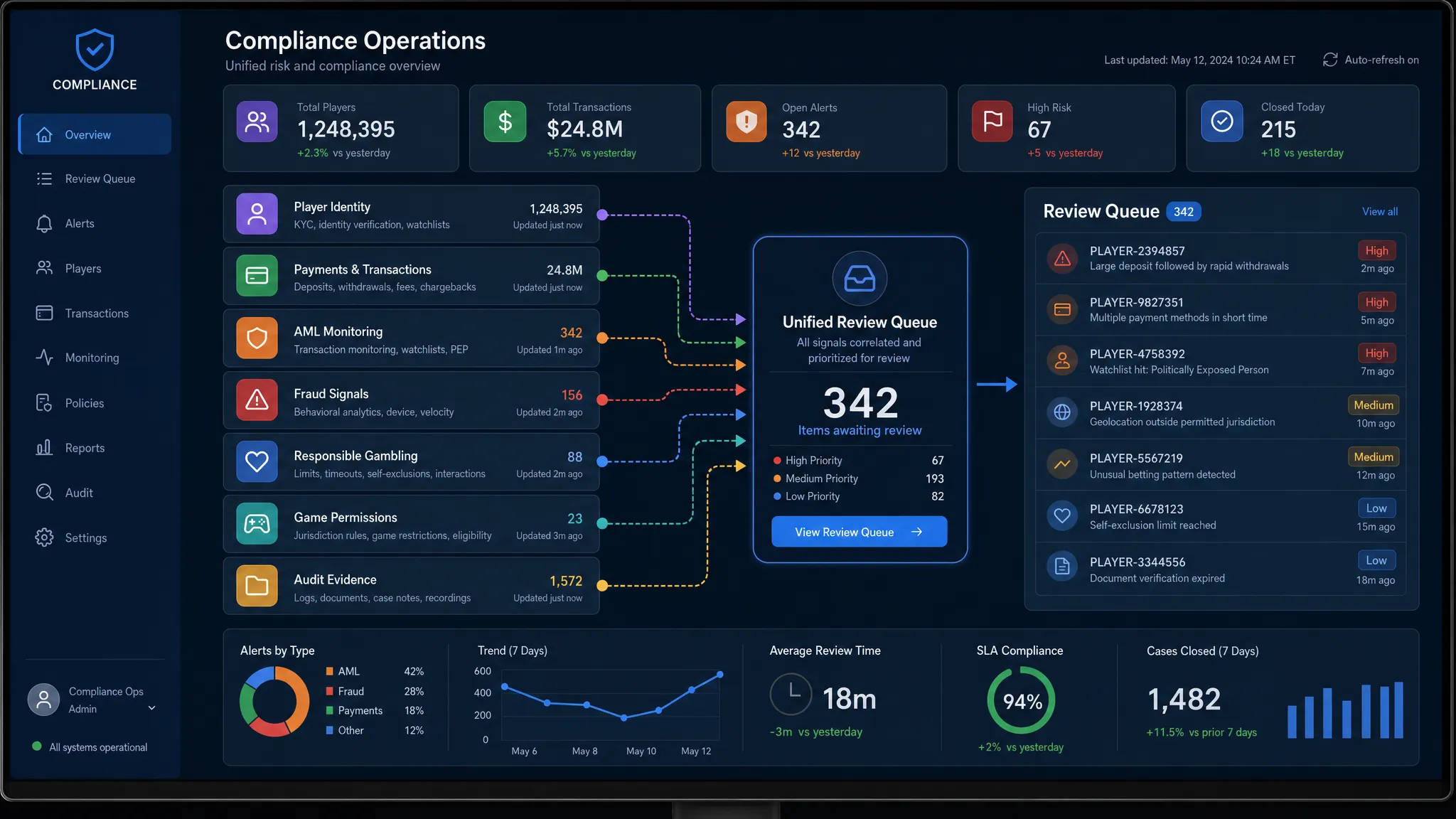This screenshot has height=819, width=1456.
Task: Open the Overview sidebar item
Action: point(95,134)
